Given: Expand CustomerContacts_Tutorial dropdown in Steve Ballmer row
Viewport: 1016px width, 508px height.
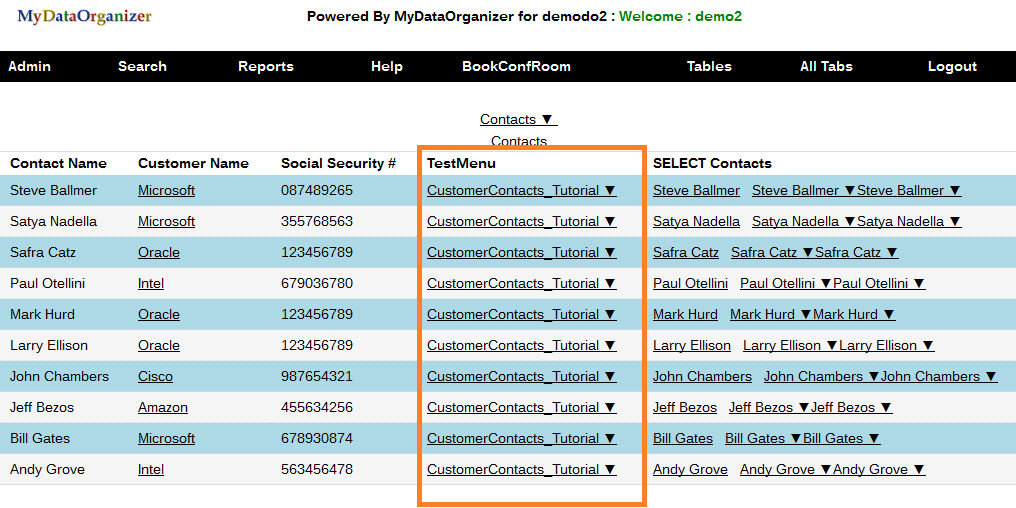Looking at the screenshot, I should [521, 190].
